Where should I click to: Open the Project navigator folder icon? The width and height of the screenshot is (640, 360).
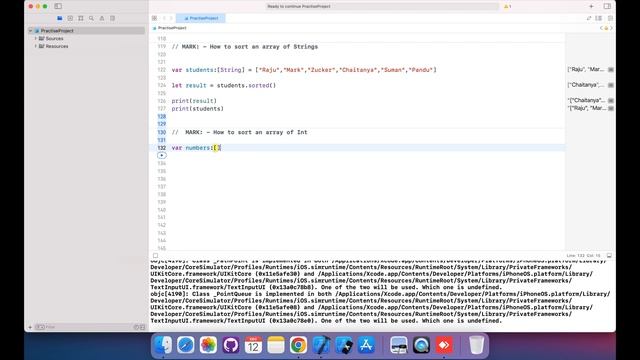(60, 18)
